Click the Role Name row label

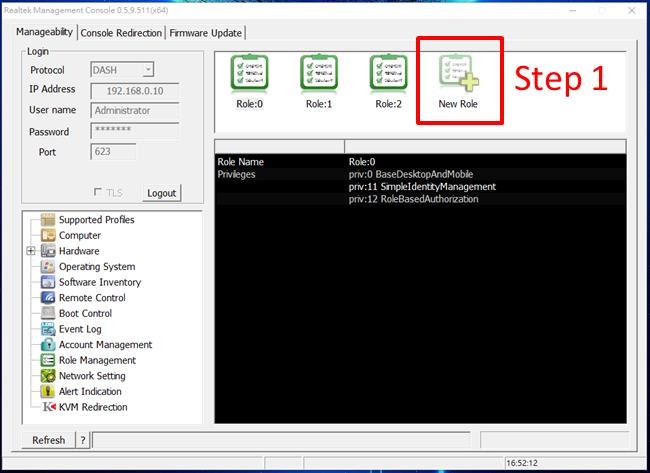click(240, 162)
